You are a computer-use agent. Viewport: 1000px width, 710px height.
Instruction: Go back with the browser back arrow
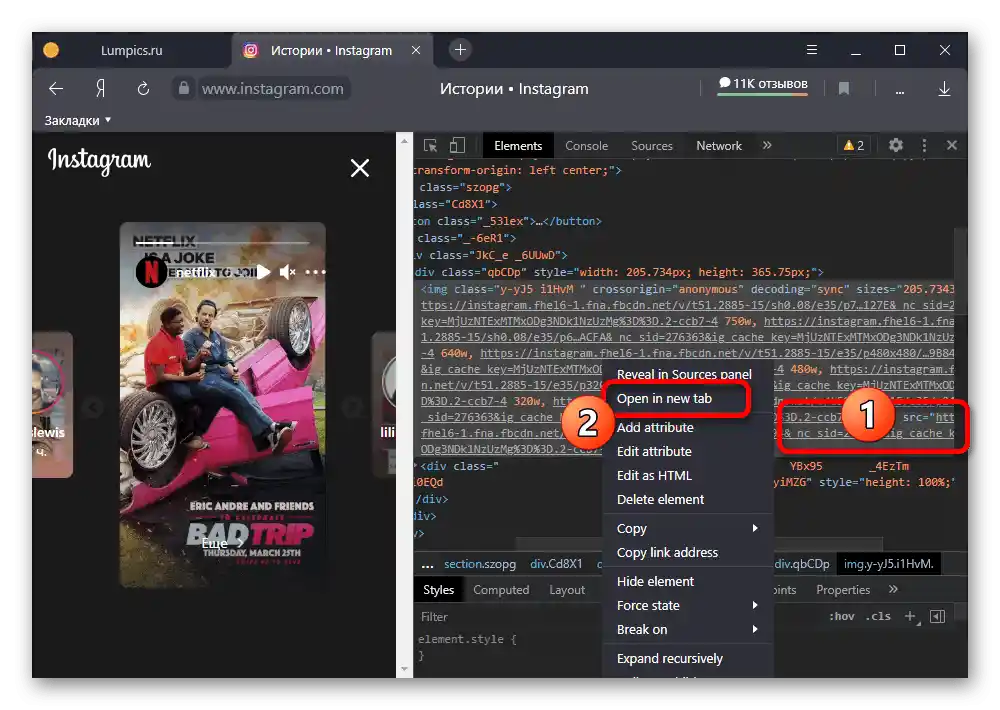[x=56, y=89]
